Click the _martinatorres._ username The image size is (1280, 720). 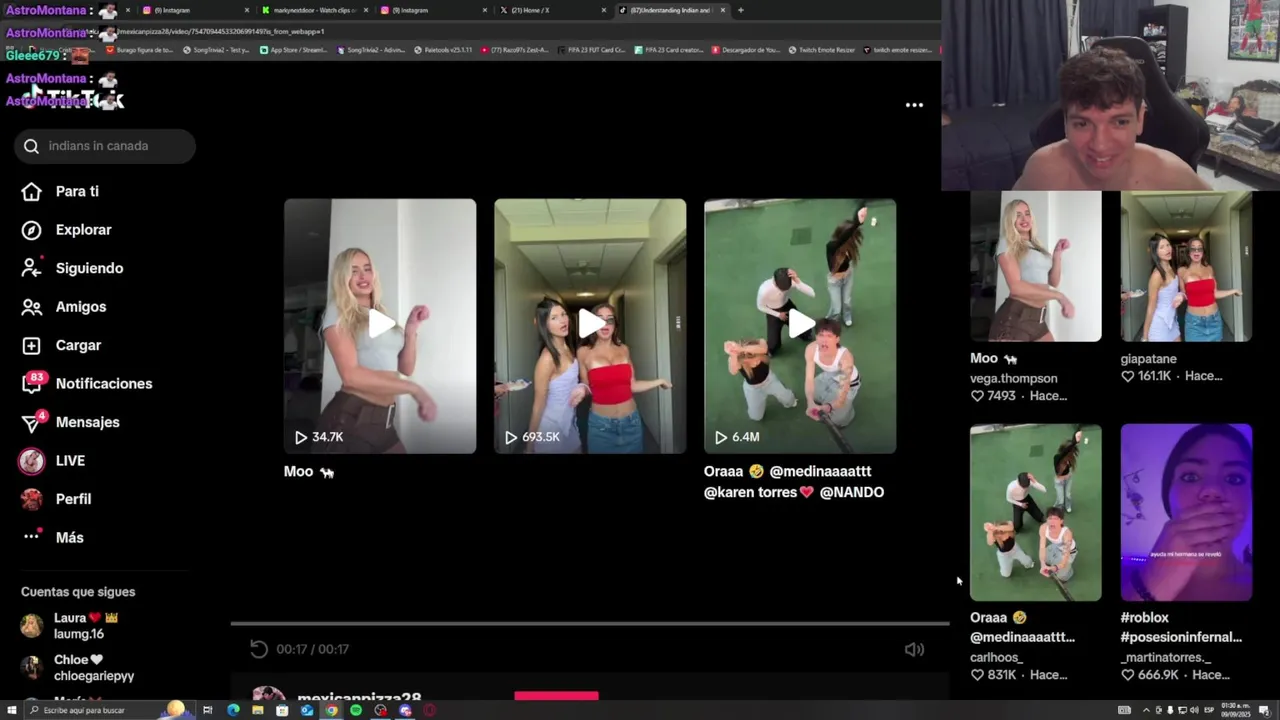click(1166, 657)
